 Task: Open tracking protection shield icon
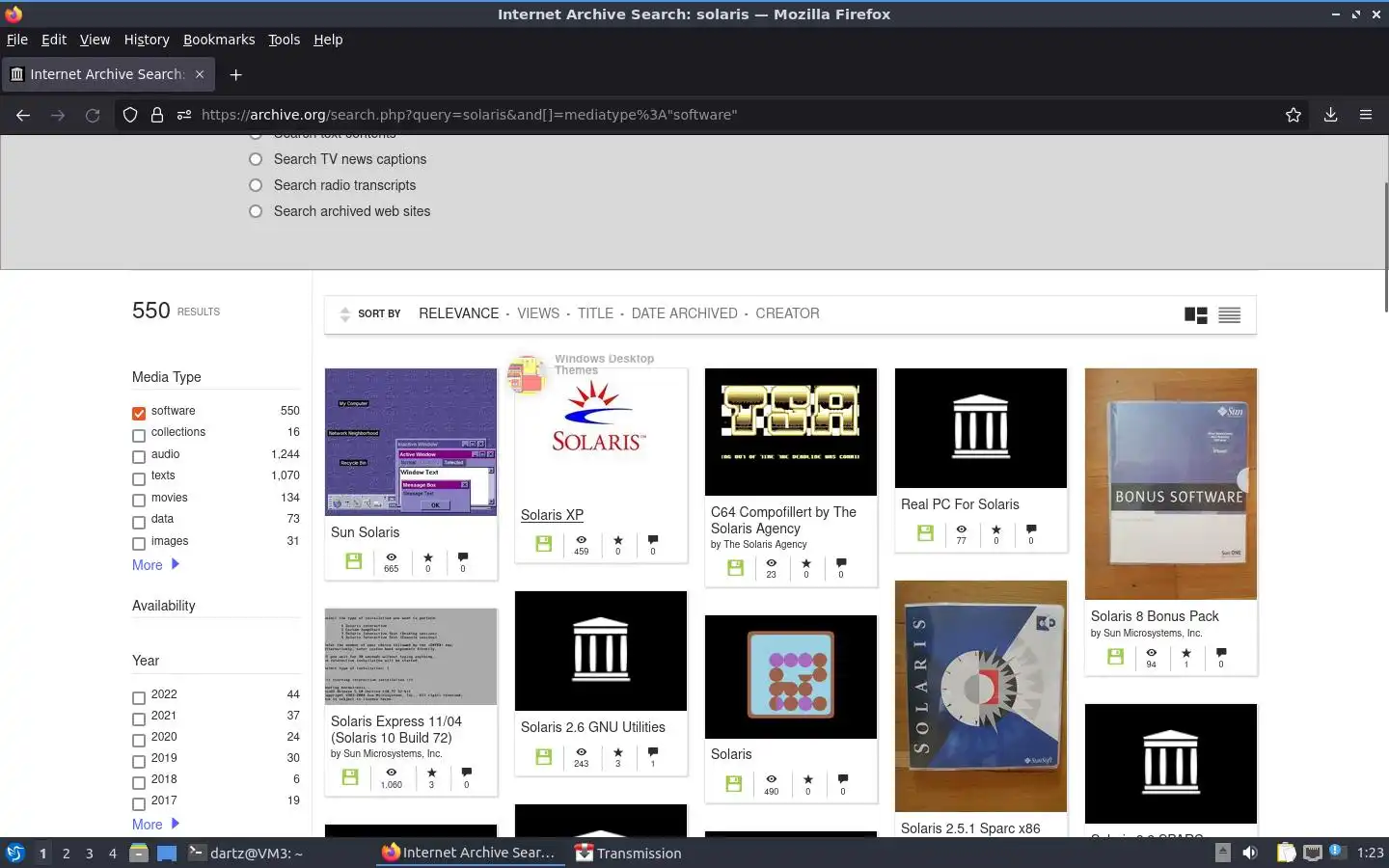point(130,115)
